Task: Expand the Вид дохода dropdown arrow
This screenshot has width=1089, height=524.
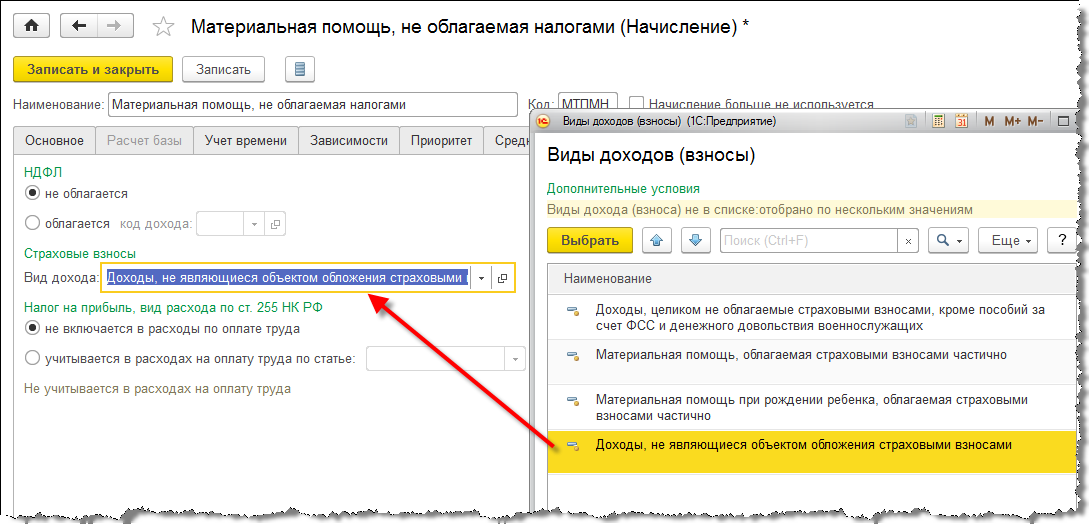Action: point(481,278)
